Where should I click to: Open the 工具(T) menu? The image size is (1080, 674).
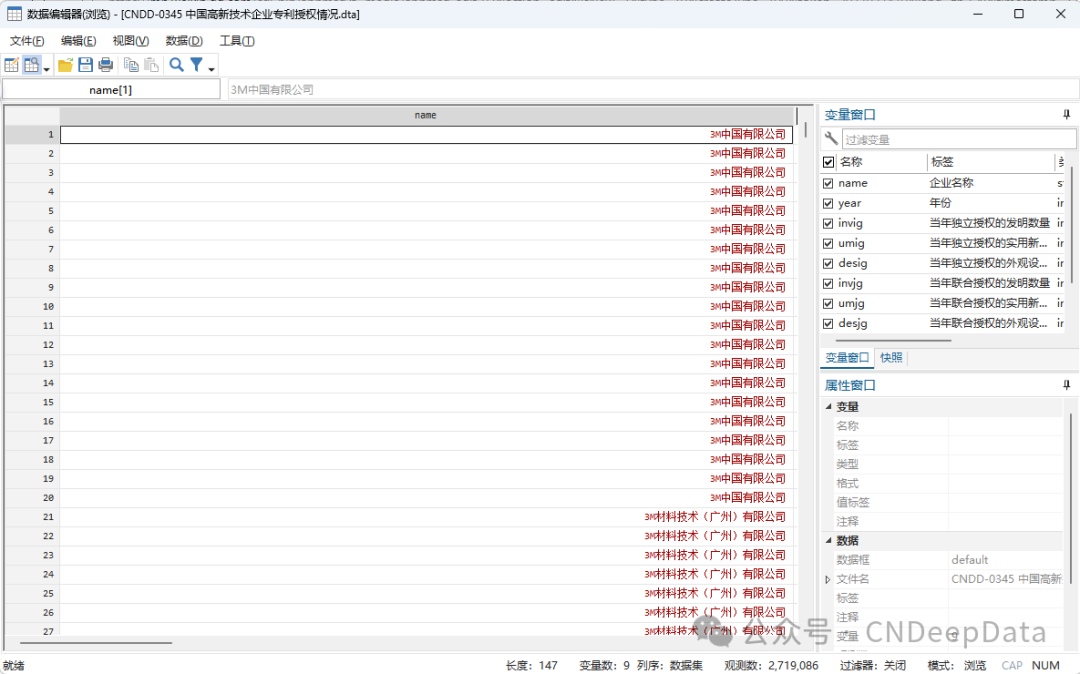[x=237, y=41]
